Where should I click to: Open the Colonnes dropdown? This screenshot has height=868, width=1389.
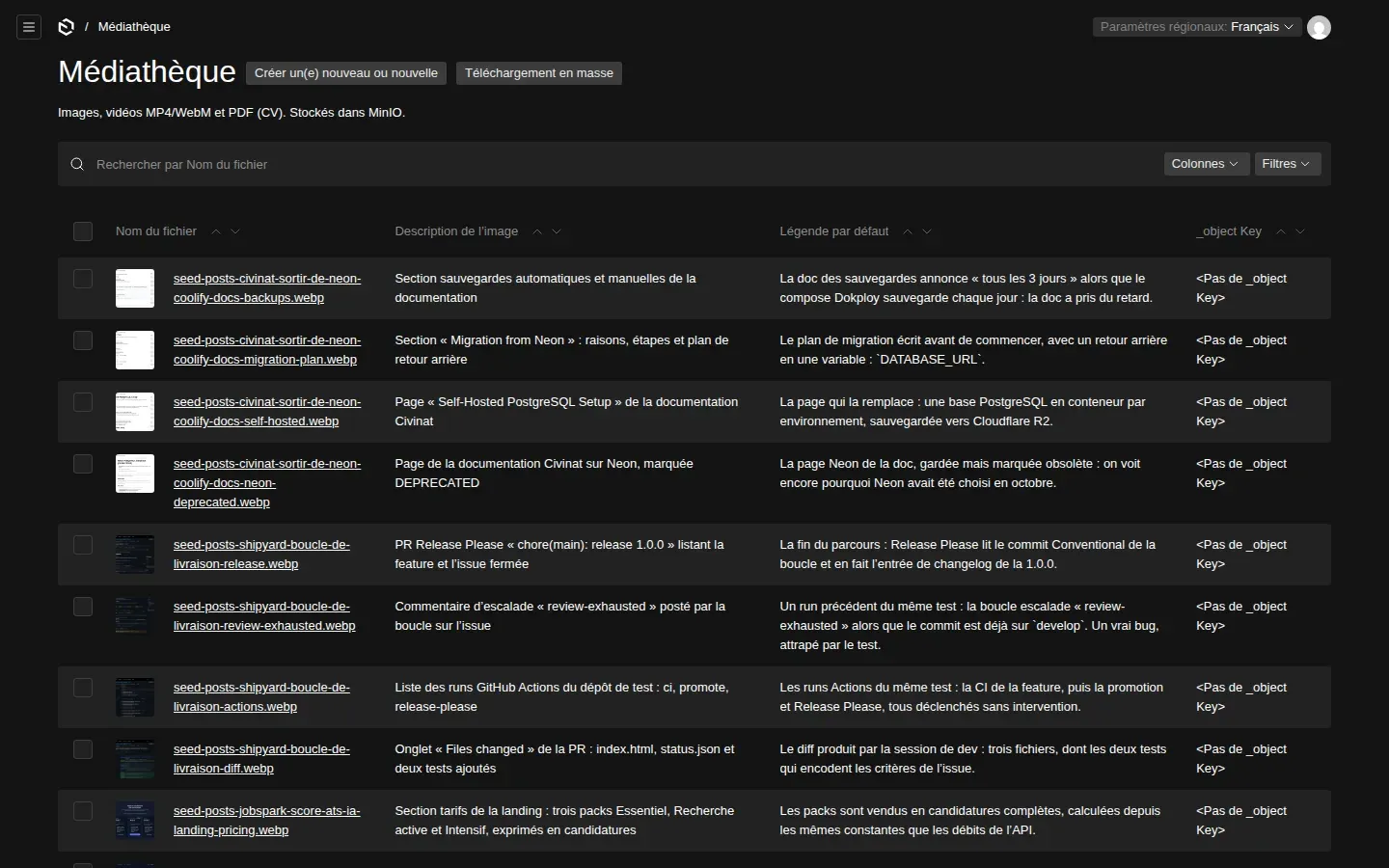[x=1206, y=164]
